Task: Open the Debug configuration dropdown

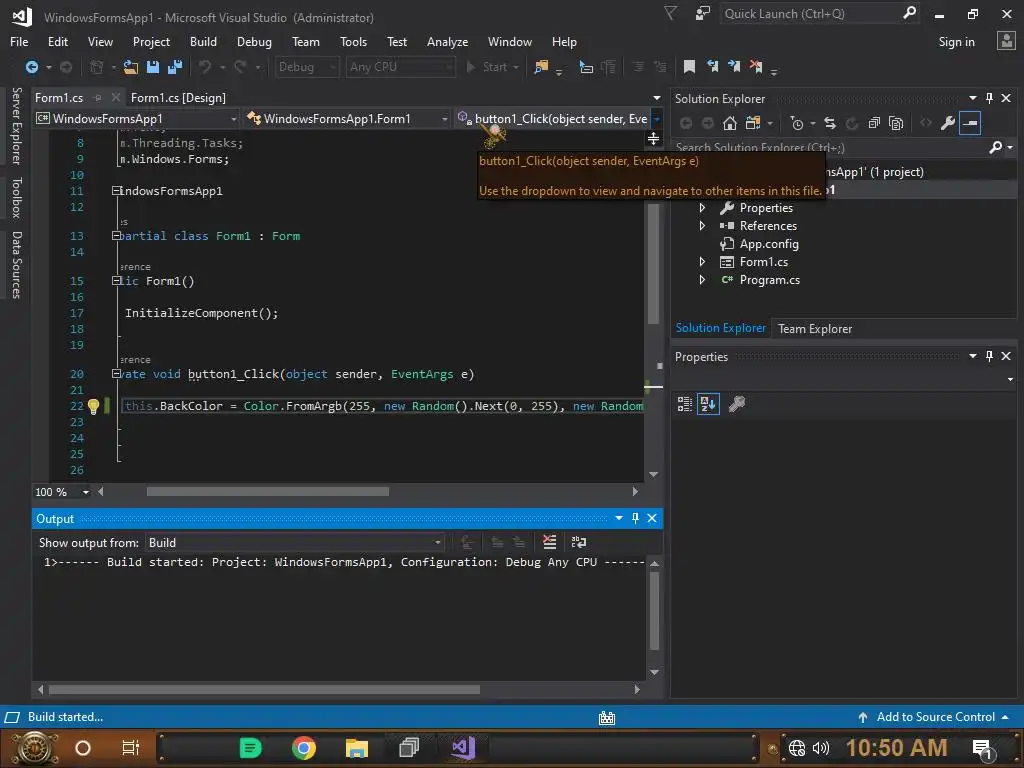Action: click(x=306, y=67)
